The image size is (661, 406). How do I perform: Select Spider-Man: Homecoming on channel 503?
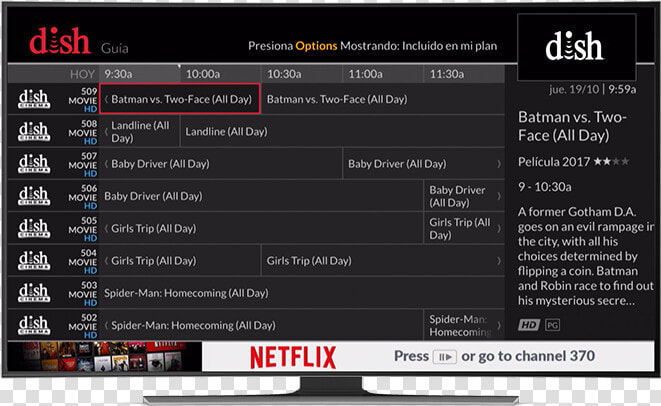(x=302, y=293)
